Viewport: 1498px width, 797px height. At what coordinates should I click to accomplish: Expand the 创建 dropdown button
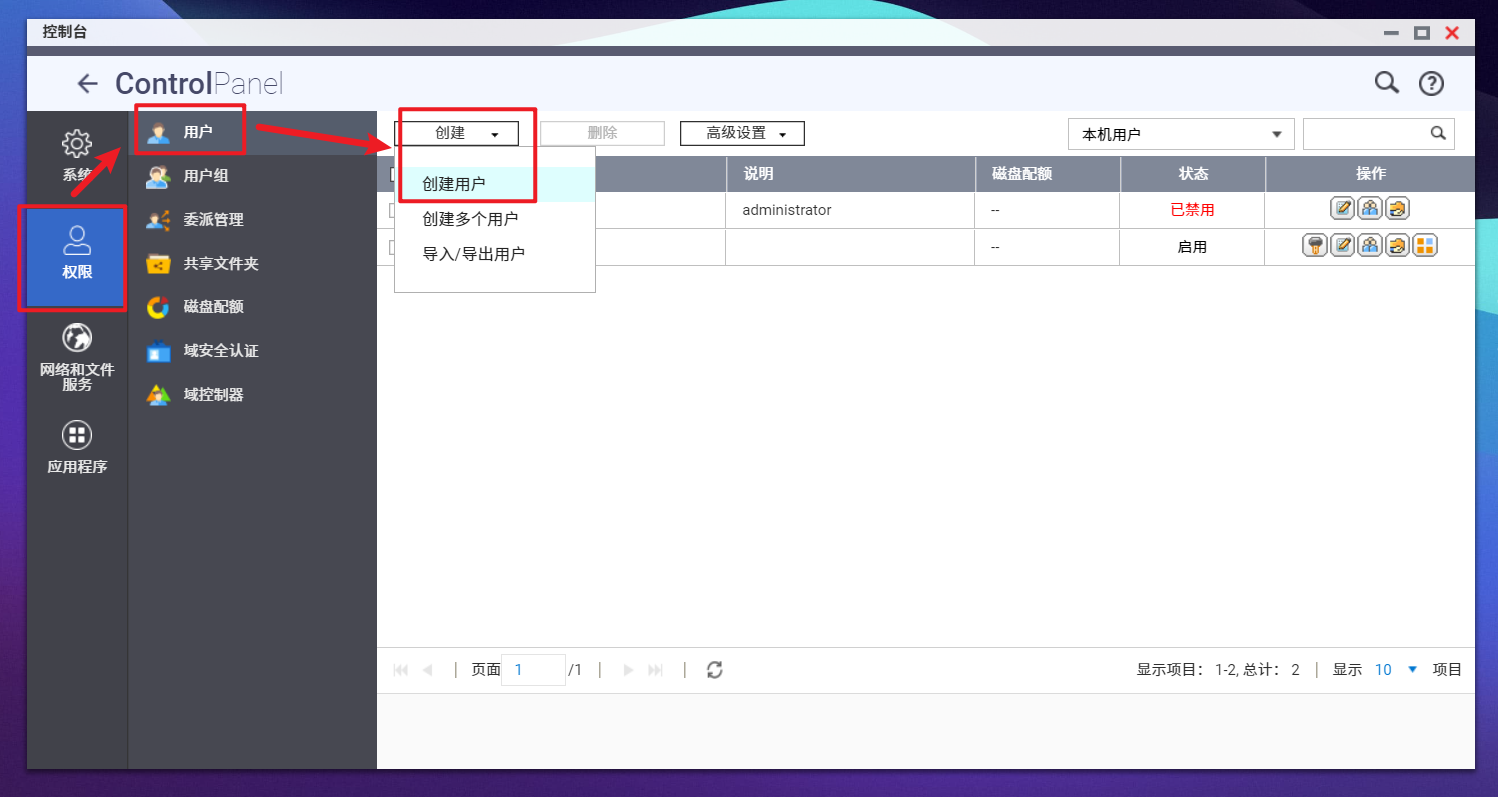pyautogui.click(x=456, y=133)
